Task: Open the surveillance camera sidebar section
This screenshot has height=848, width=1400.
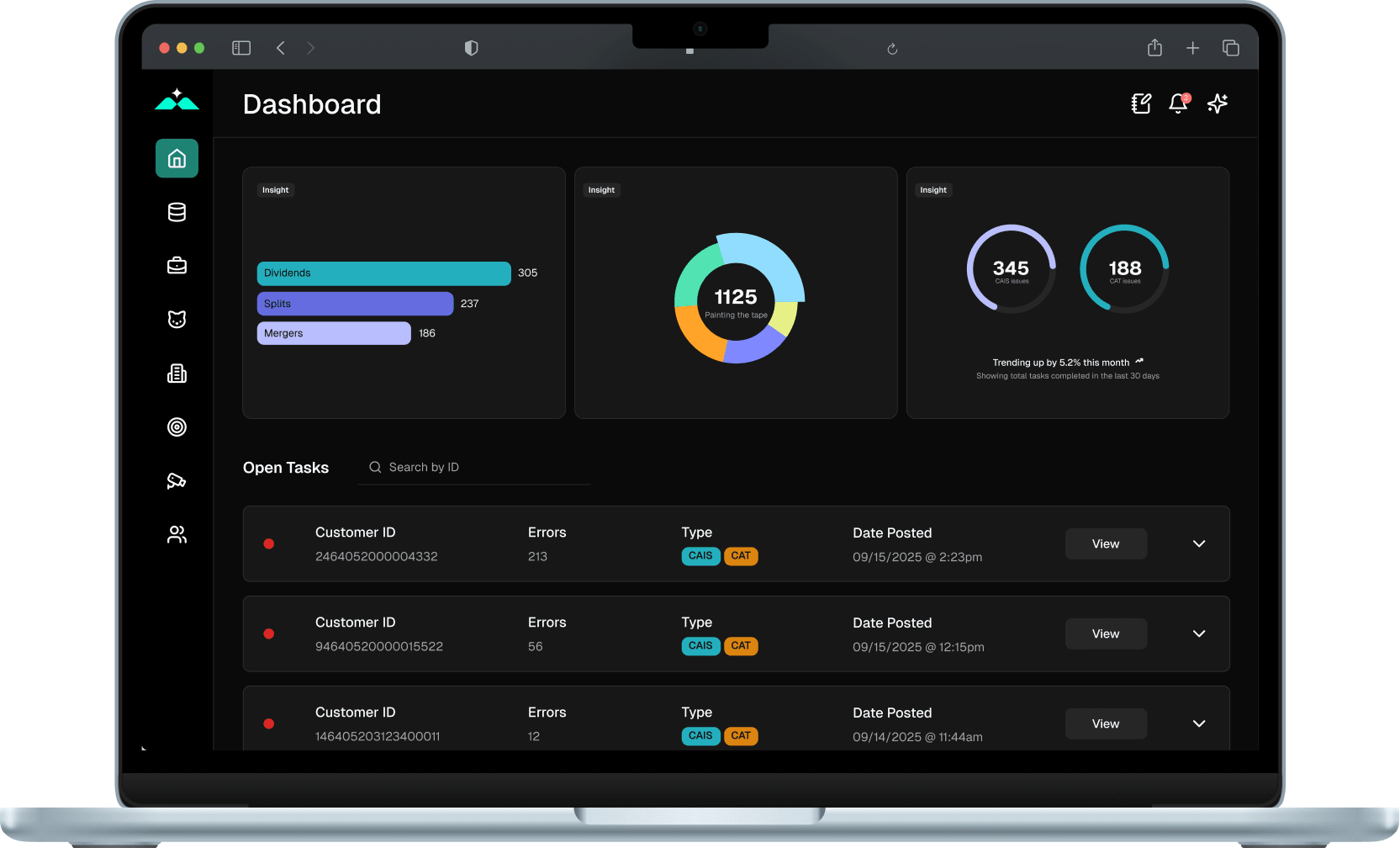Action: pyautogui.click(x=177, y=480)
